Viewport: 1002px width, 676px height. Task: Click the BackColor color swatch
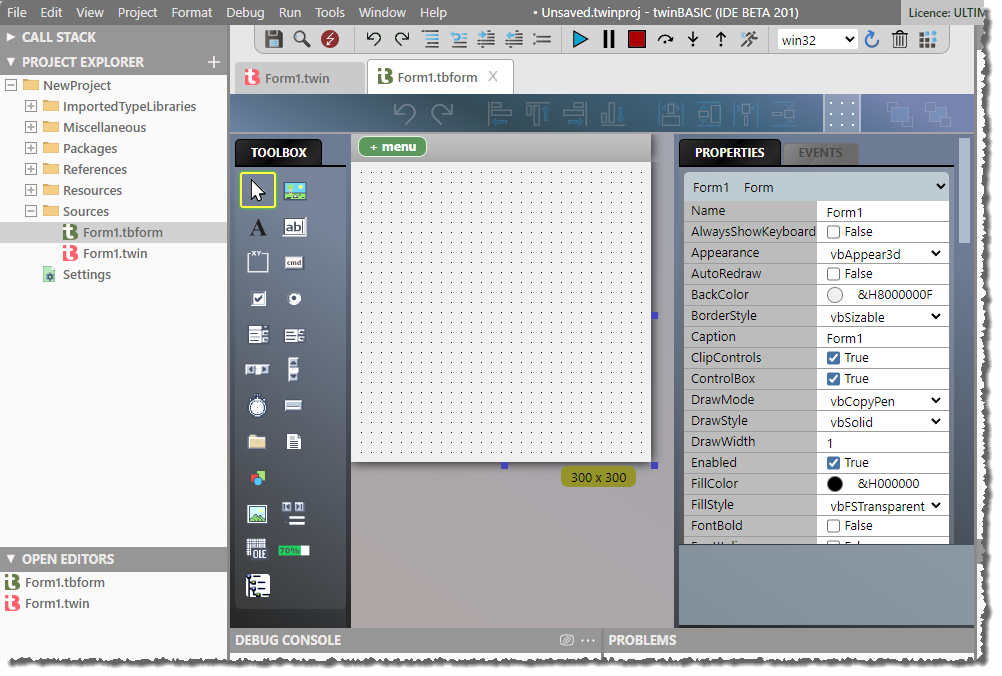835,295
